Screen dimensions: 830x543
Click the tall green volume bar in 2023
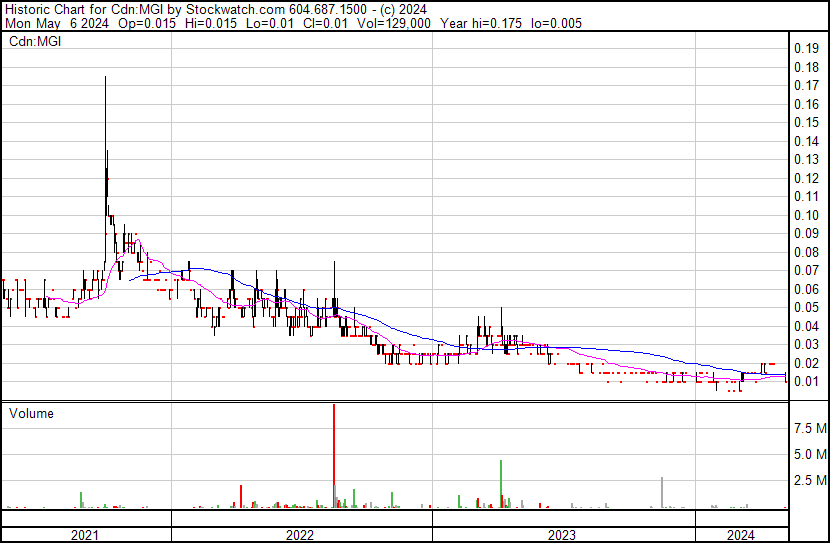[501, 484]
